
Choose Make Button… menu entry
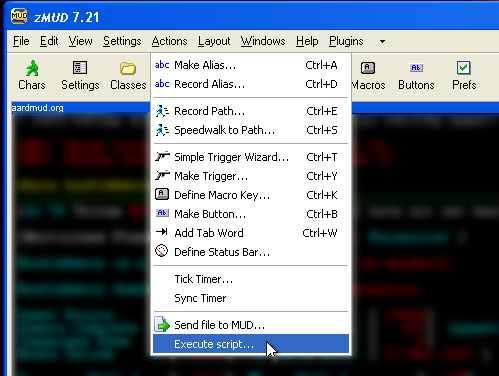[x=251, y=214]
